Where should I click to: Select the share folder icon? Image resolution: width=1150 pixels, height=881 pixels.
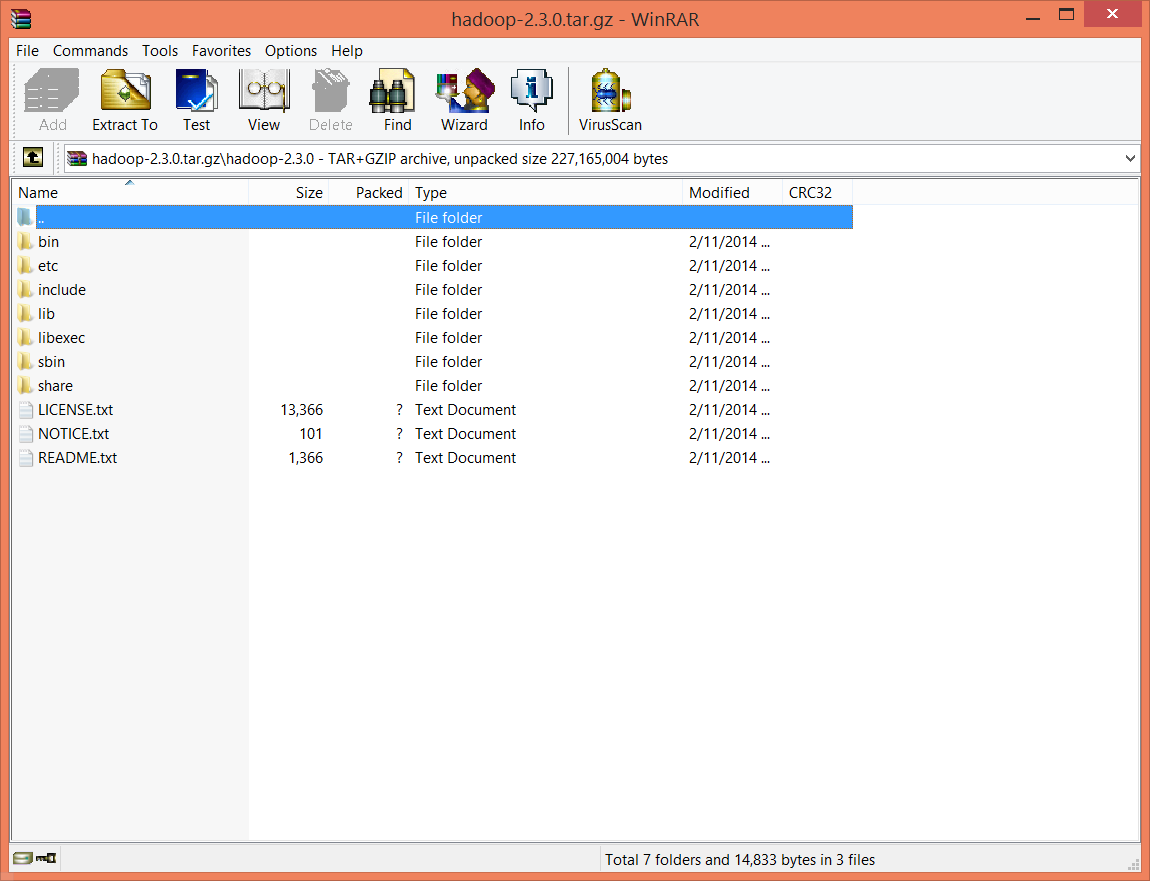[x=25, y=386]
